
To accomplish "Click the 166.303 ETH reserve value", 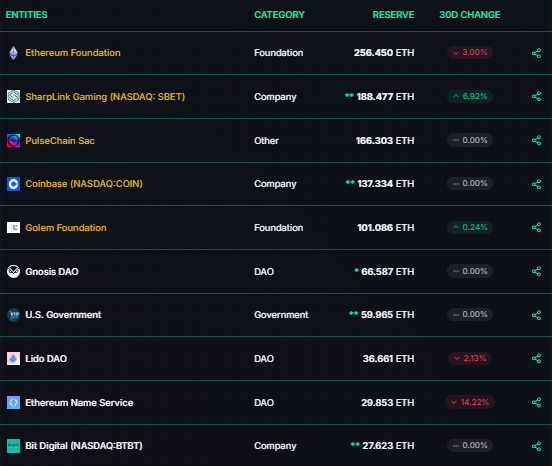I will pyautogui.click(x=385, y=141).
